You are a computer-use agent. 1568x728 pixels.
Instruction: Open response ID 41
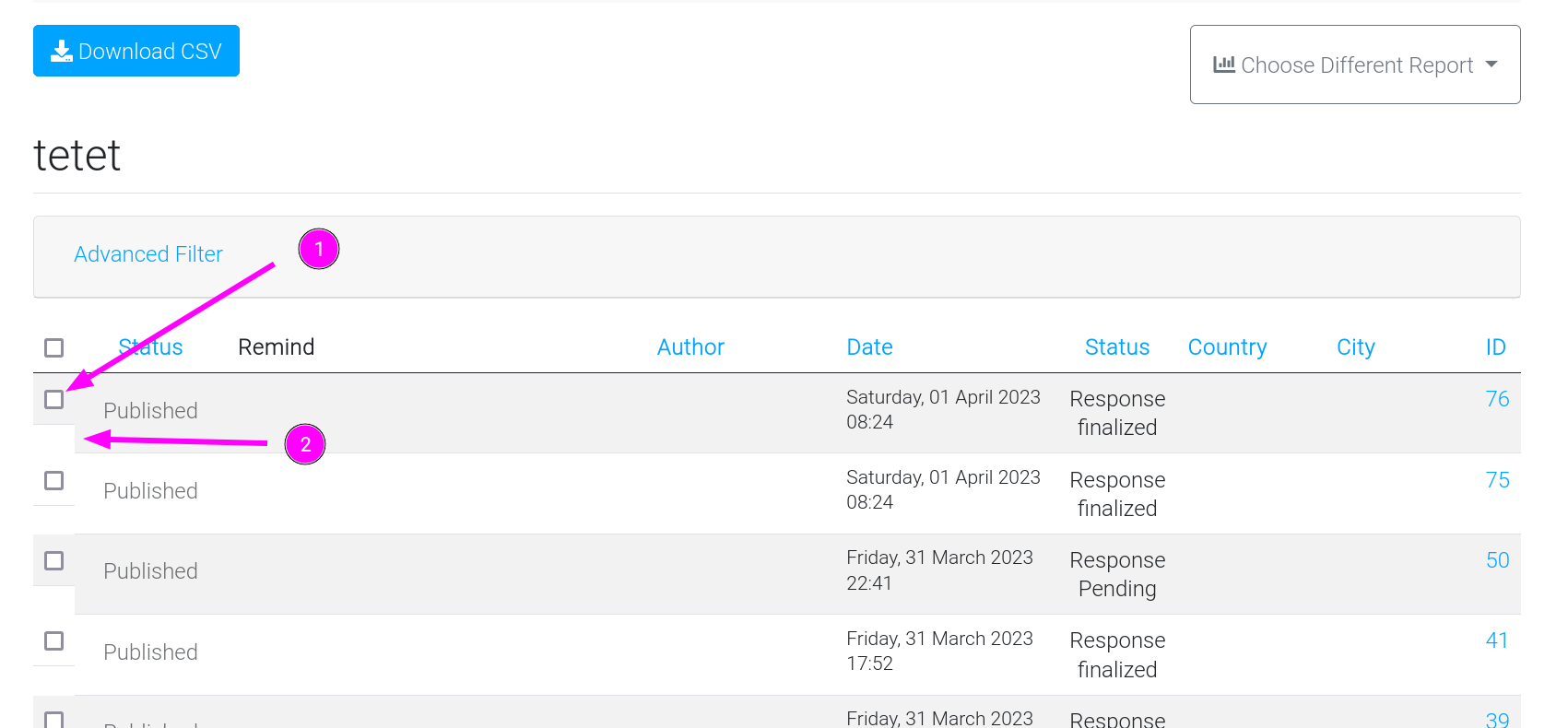[1497, 640]
